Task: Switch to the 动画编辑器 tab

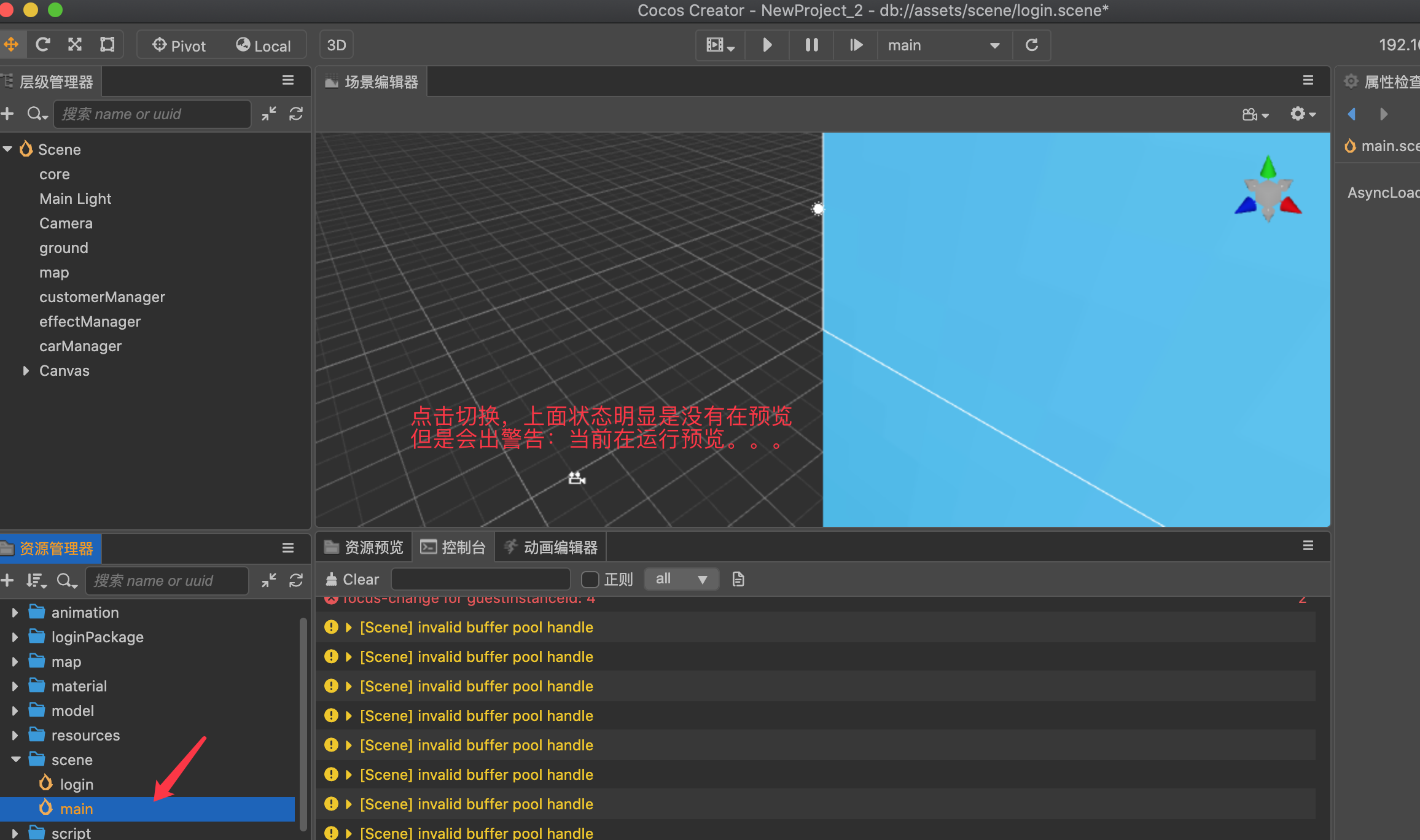Action: click(551, 547)
